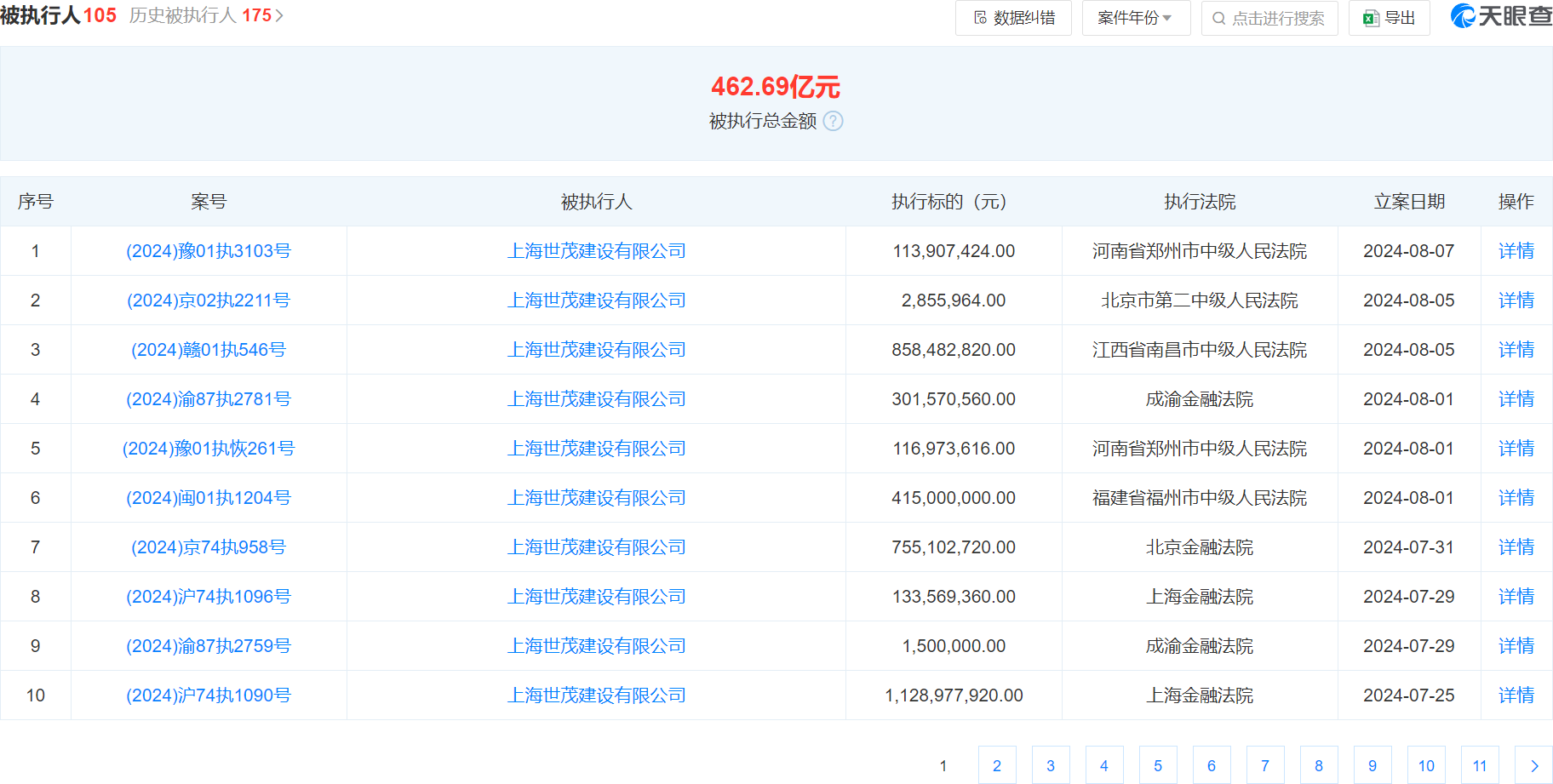Click court 北京市第二中级人民法院
Viewport: 1553px width, 784px height.
[x=1200, y=300]
